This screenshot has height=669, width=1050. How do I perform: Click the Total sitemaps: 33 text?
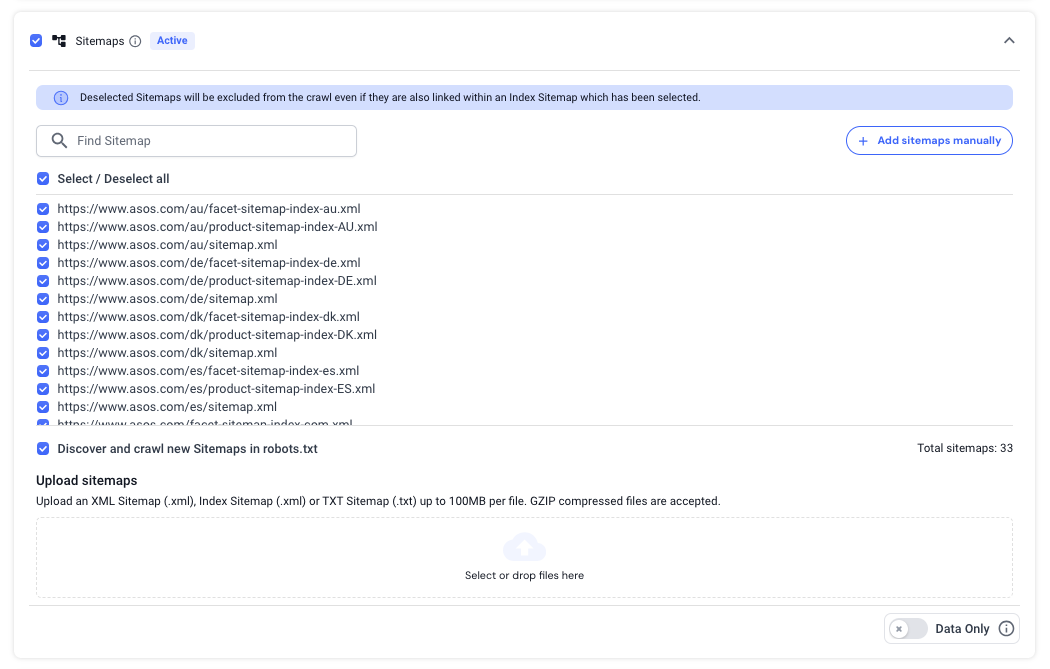click(x=965, y=449)
